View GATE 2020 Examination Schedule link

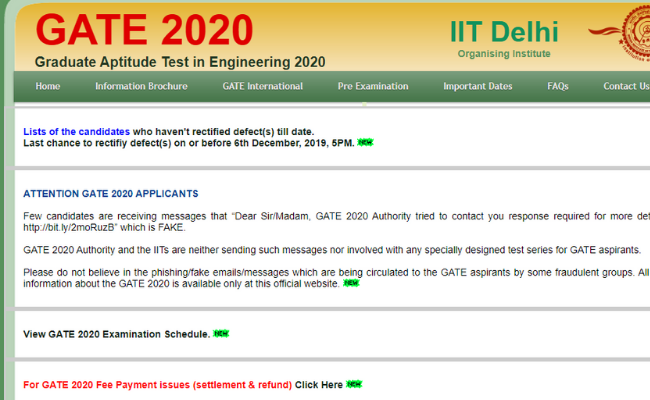(116, 334)
